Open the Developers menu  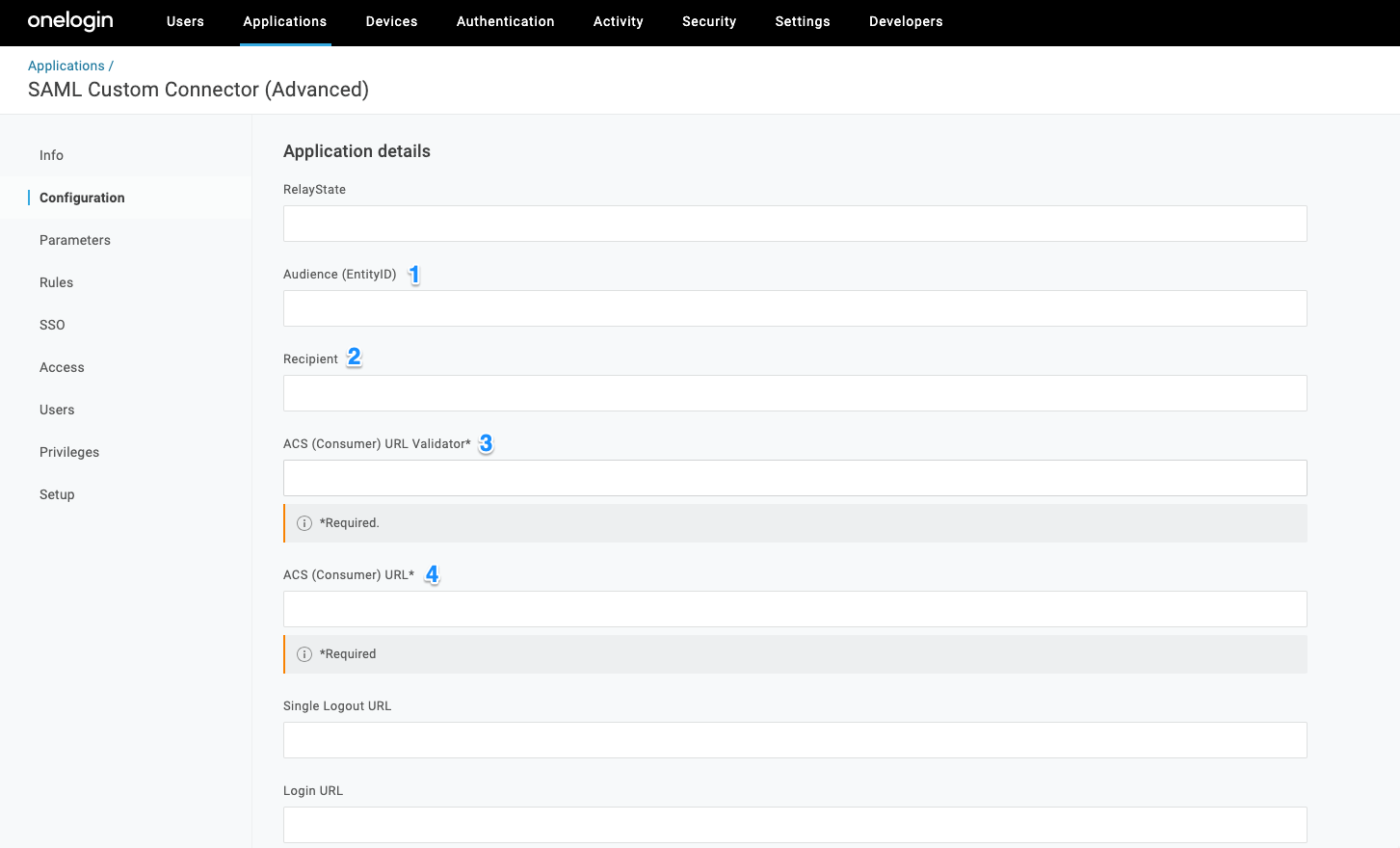[x=906, y=21]
